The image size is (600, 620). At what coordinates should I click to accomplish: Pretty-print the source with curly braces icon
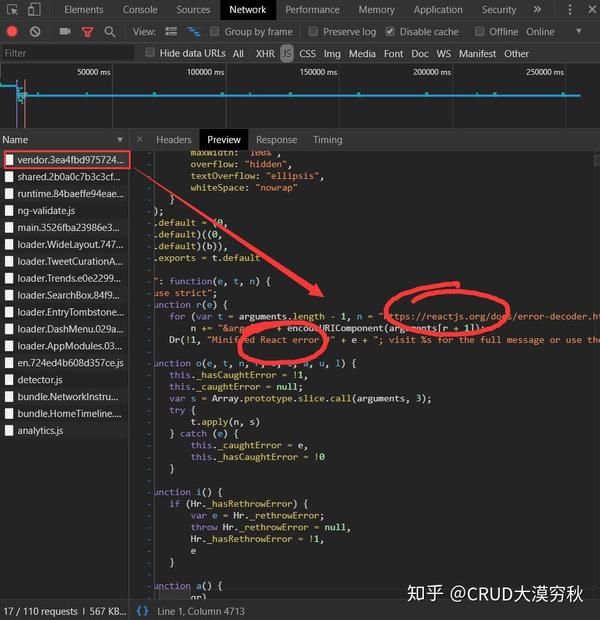[x=142, y=609]
